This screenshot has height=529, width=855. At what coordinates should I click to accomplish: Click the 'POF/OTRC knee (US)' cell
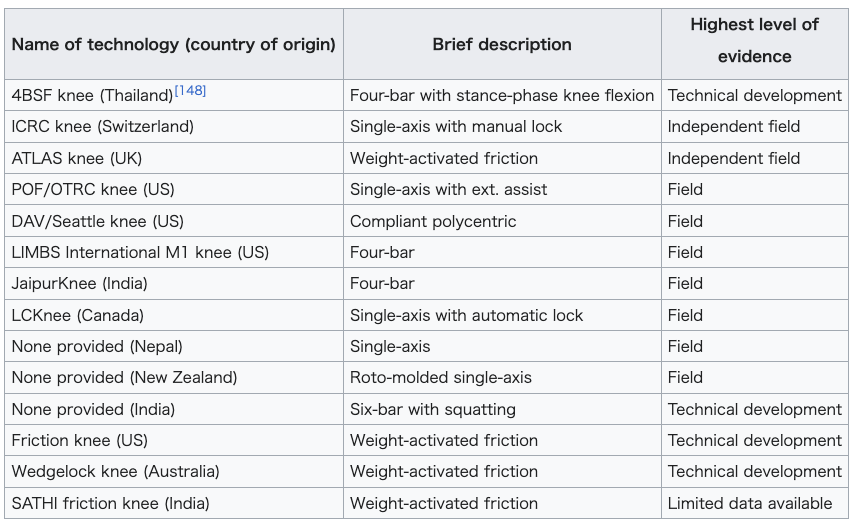(174, 189)
